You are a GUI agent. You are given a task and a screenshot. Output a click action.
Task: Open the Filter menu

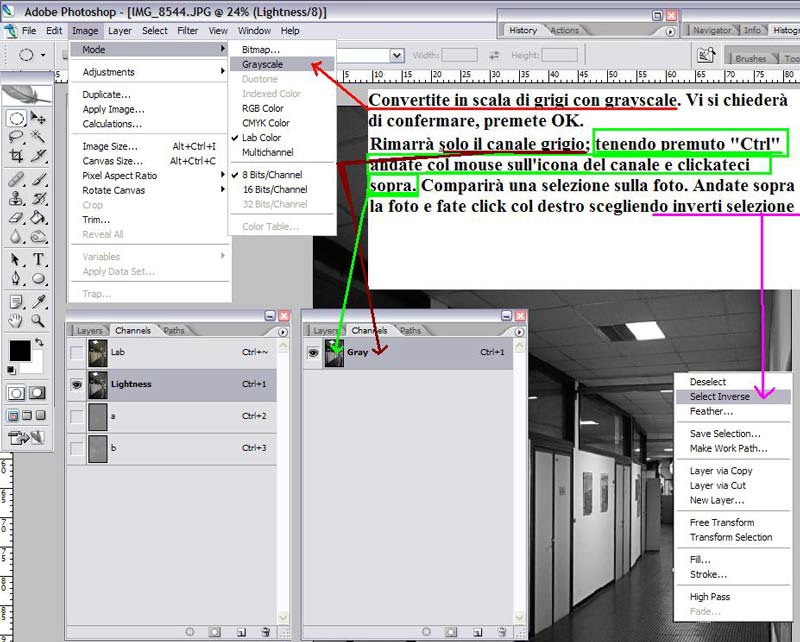pyautogui.click(x=187, y=31)
